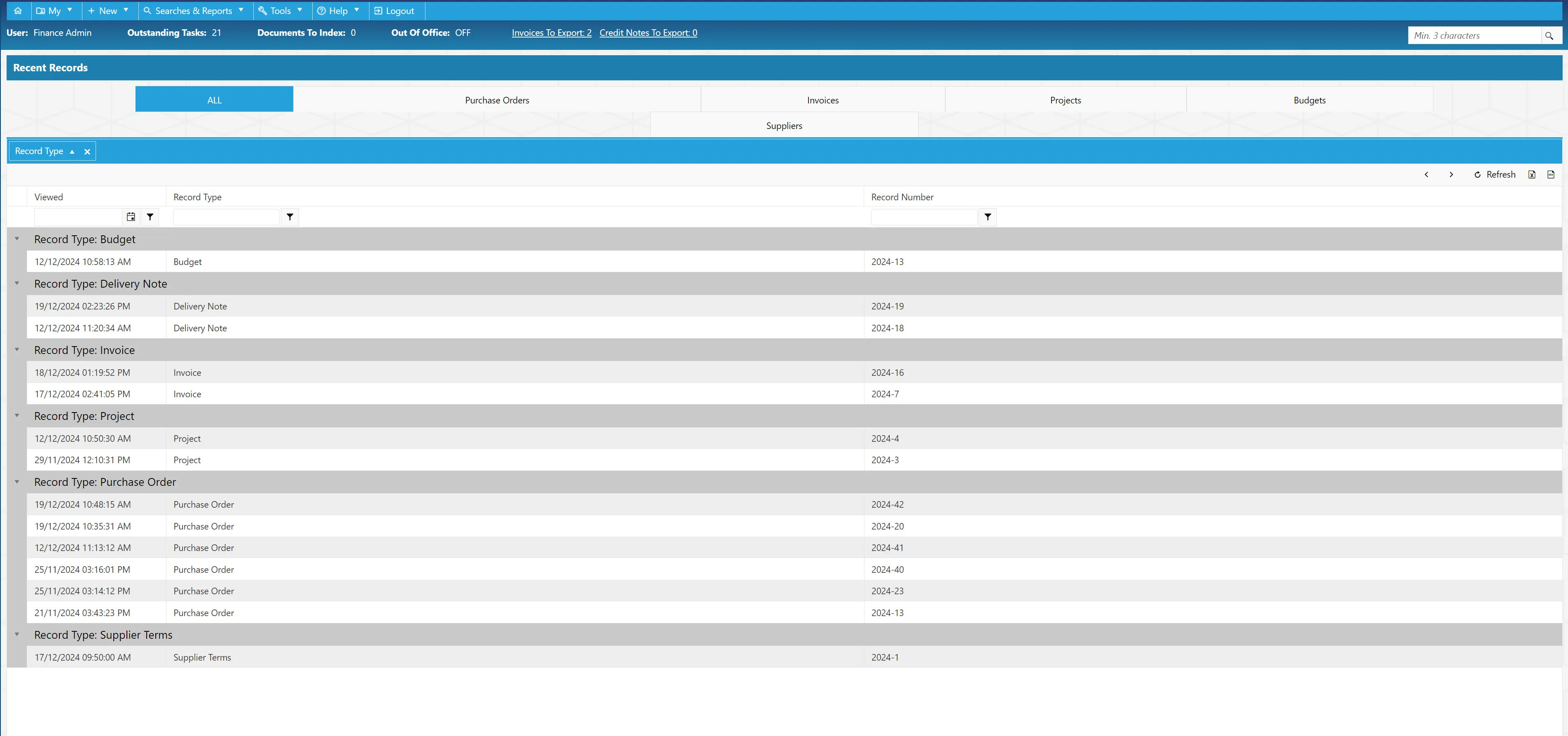Click the Viewed column filter icon
1568x736 pixels.
click(x=150, y=217)
